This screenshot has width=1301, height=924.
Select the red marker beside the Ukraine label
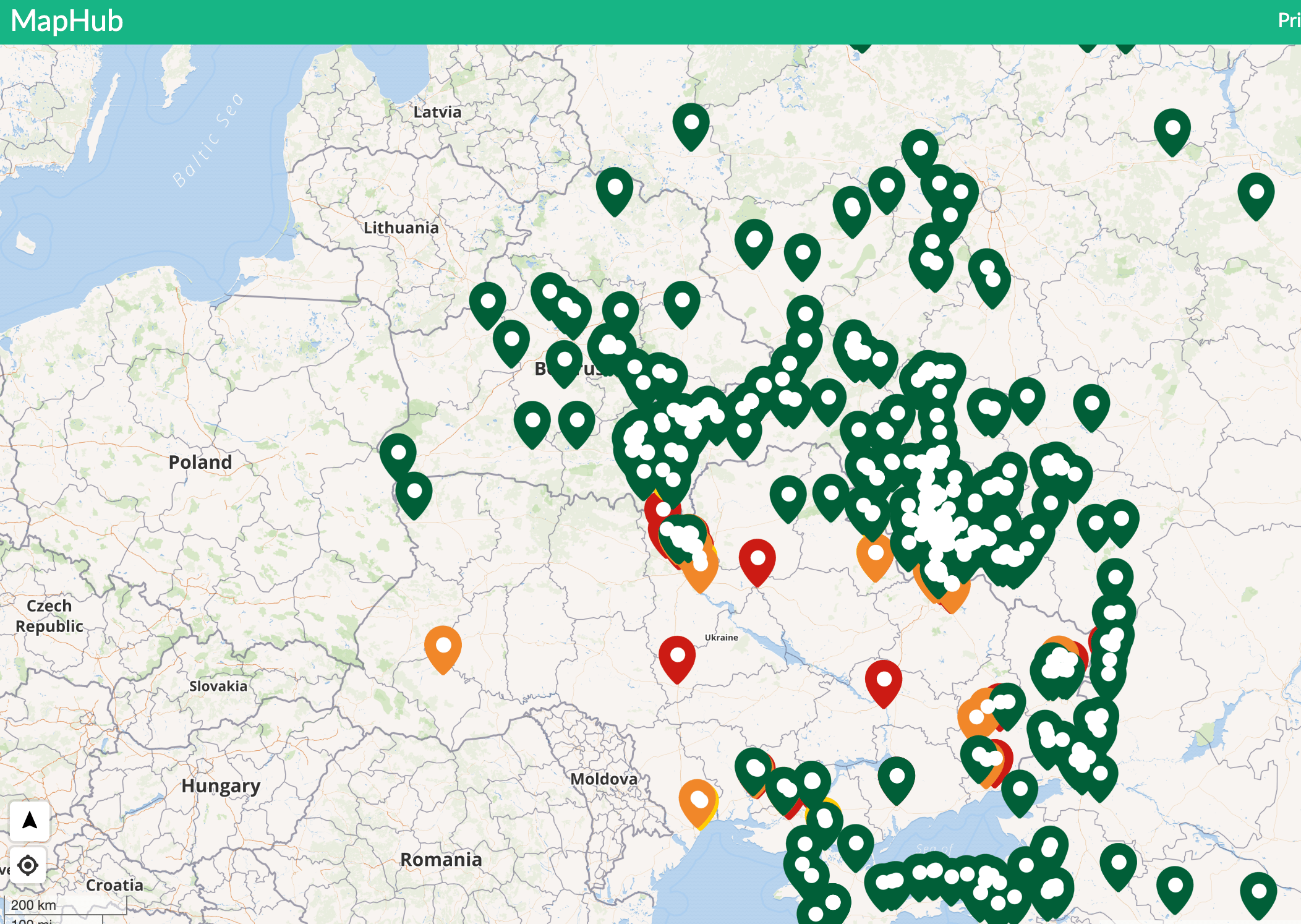pos(677,657)
